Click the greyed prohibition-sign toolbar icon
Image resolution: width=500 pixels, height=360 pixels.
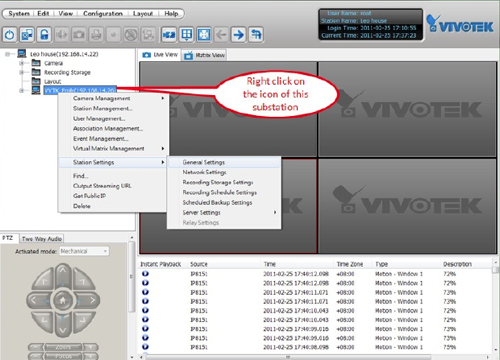(x=131, y=34)
